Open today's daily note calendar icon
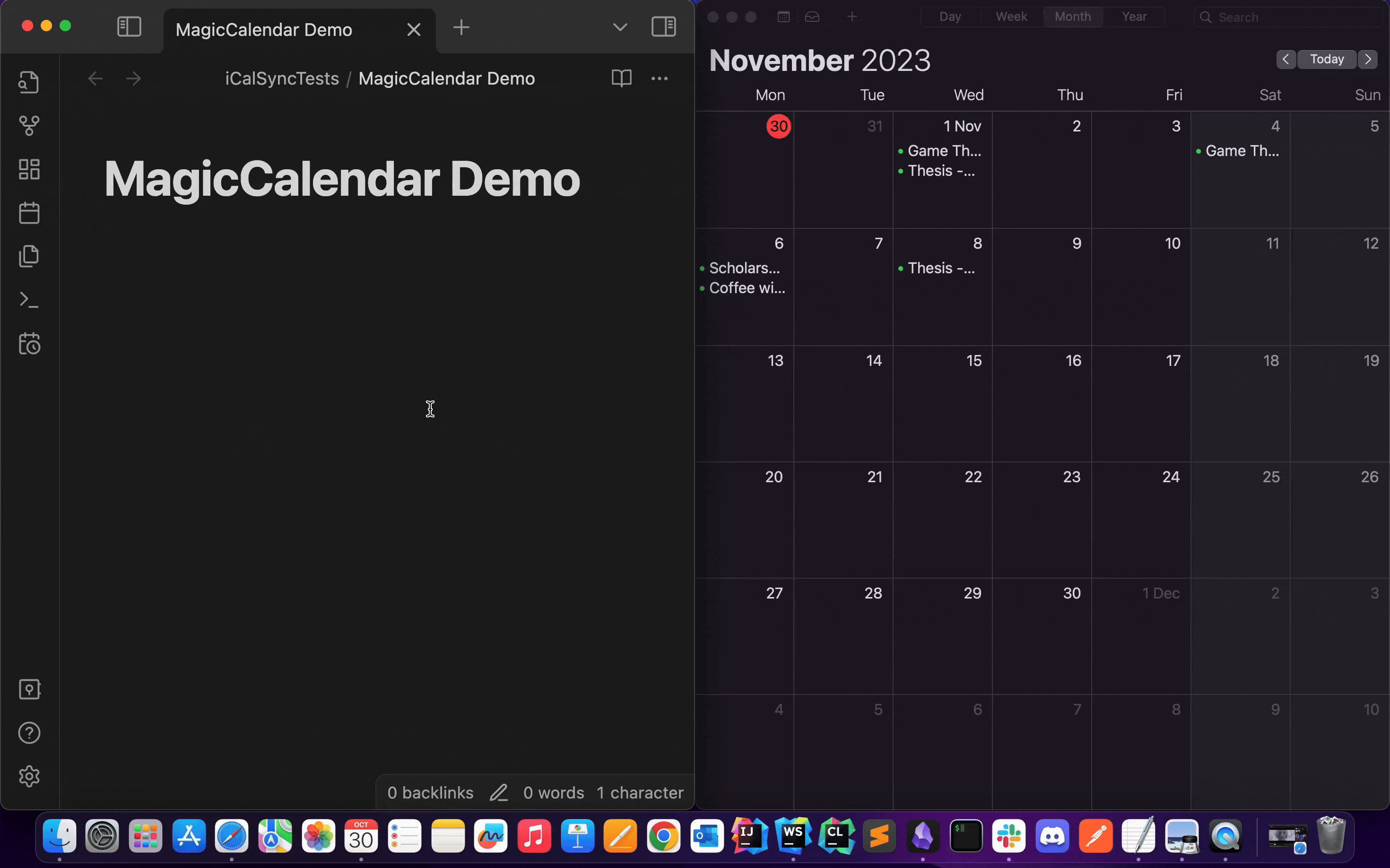 click(29, 213)
